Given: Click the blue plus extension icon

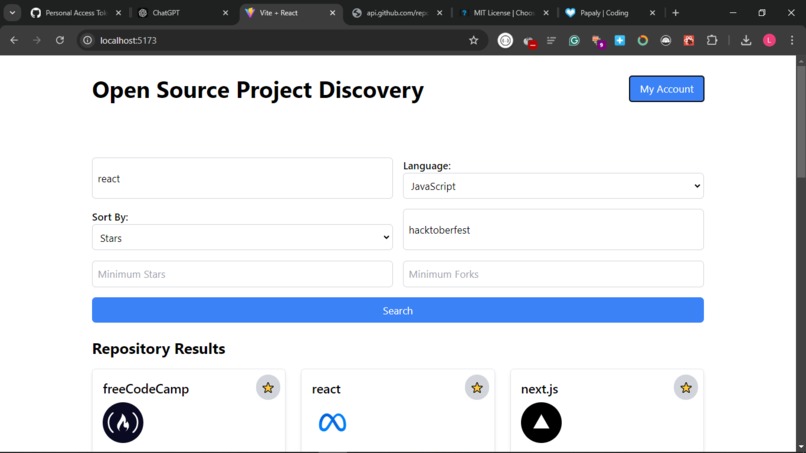Looking at the screenshot, I should click(x=620, y=40).
